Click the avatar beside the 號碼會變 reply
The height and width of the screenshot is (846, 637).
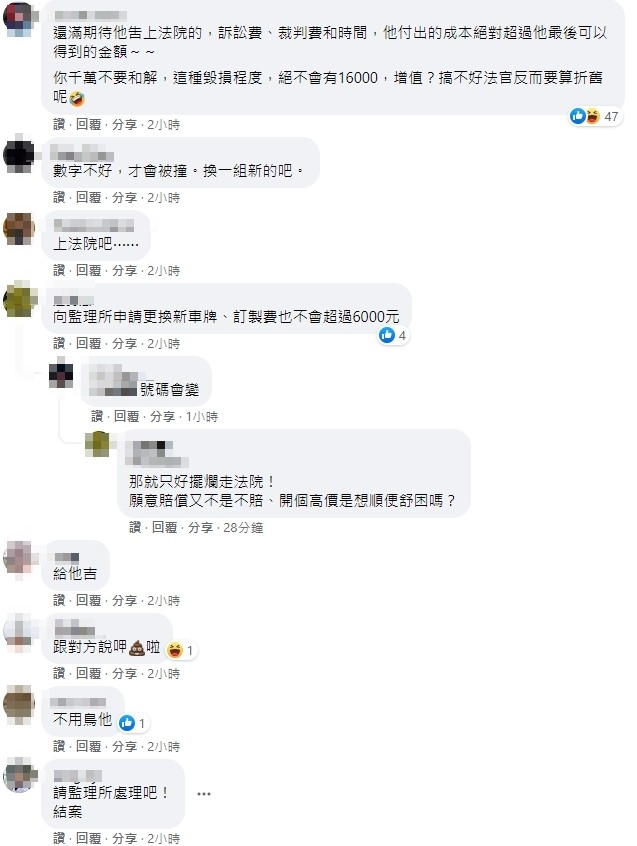(61, 374)
